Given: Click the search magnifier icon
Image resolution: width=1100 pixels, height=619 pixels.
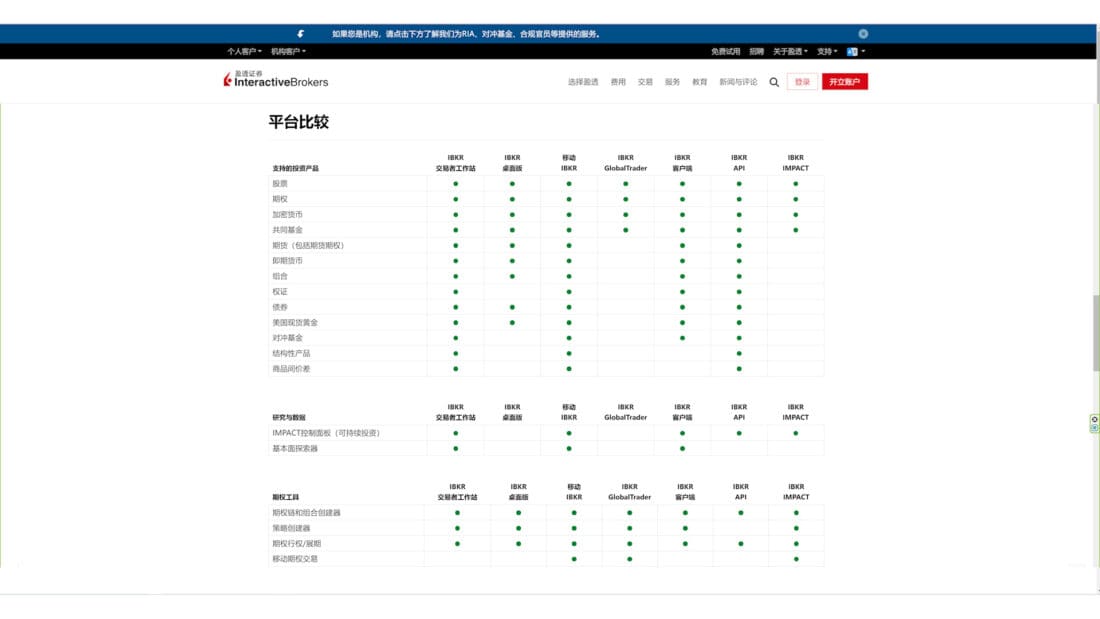Looking at the screenshot, I should point(774,82).
